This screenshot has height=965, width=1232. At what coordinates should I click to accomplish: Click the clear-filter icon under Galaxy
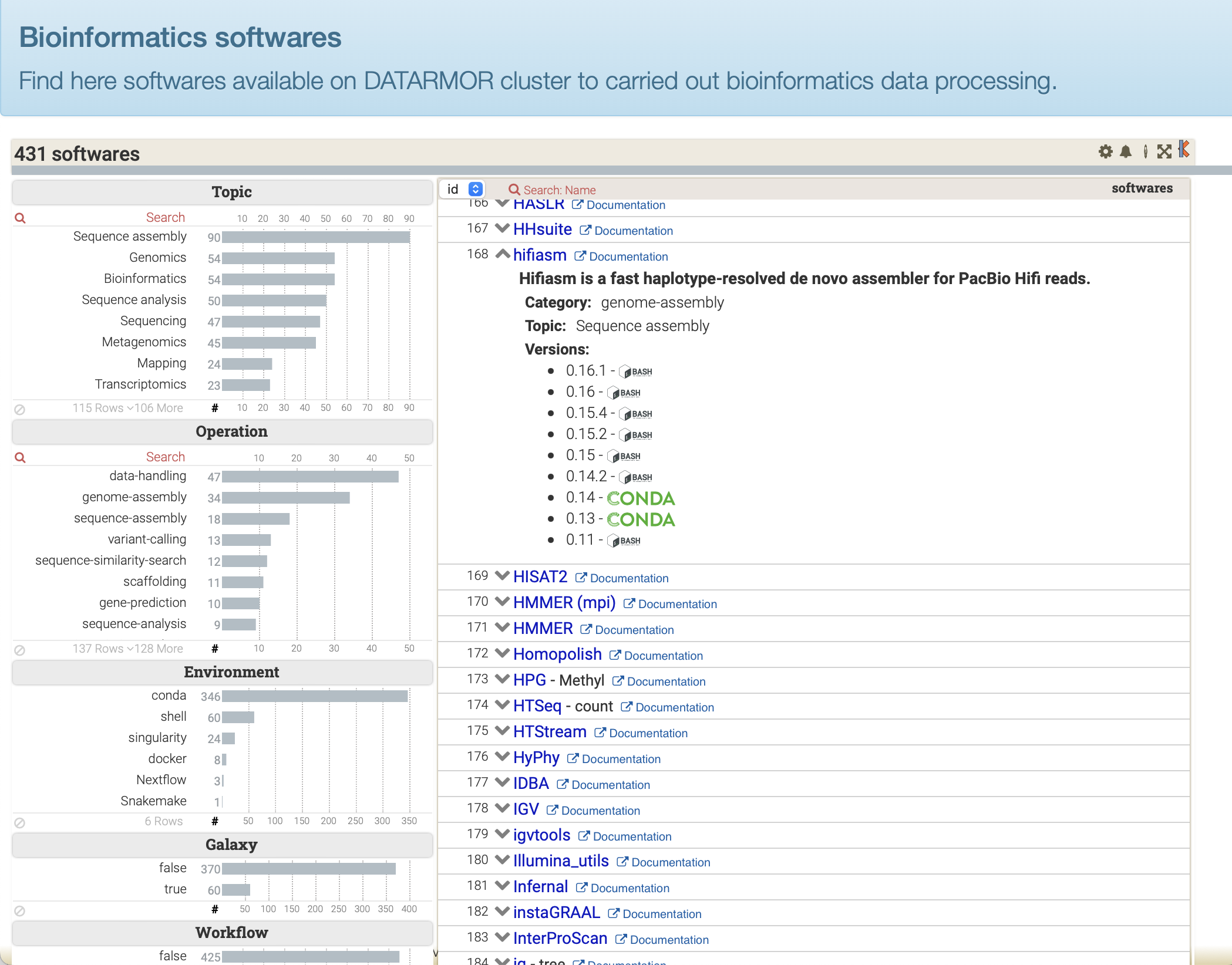point(19,910)
